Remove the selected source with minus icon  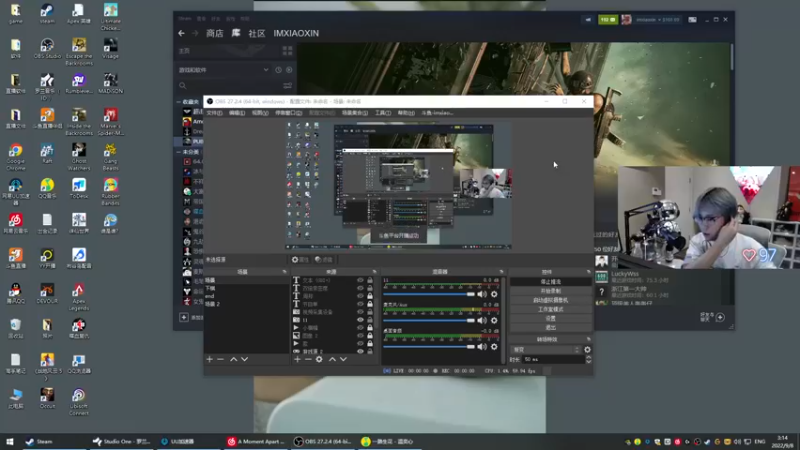[x=308, y=359]
